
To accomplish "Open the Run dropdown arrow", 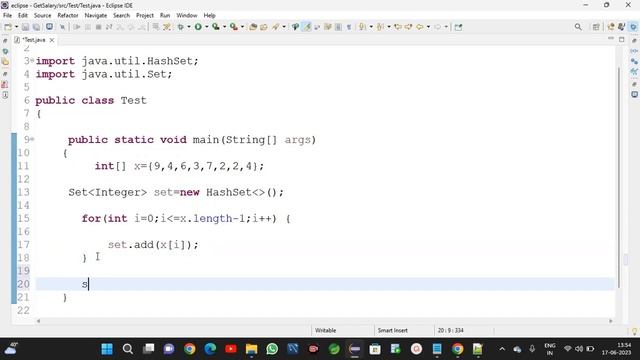I will [x=207, y=27].
